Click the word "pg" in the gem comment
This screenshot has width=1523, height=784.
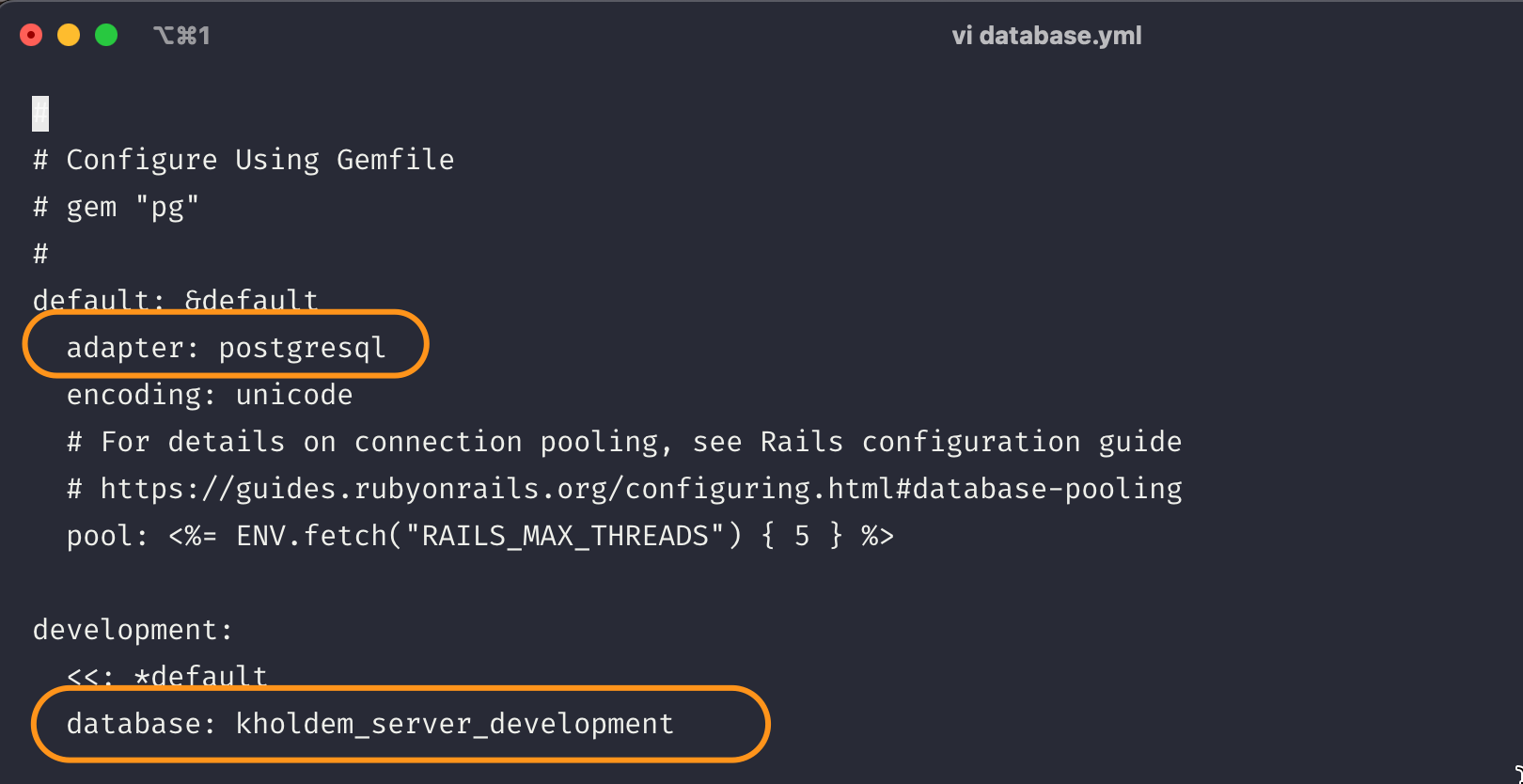coord(167,207)
